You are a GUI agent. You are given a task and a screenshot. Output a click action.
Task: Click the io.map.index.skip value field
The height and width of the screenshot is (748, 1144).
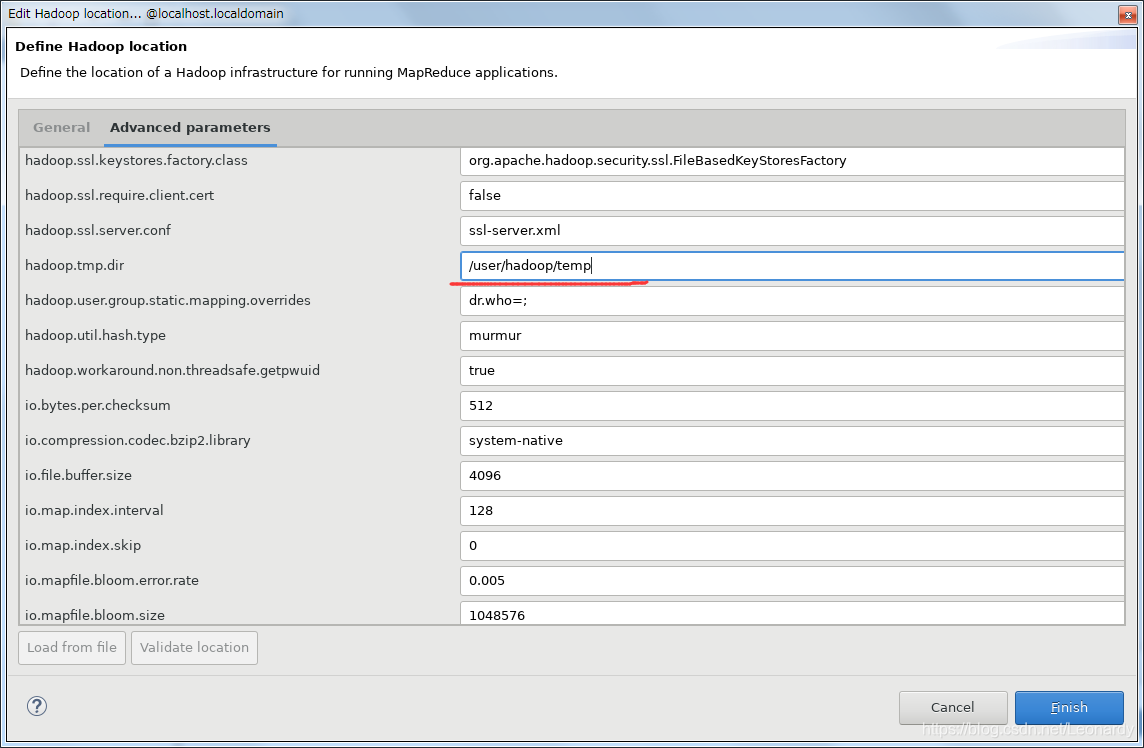coord(790,545)
